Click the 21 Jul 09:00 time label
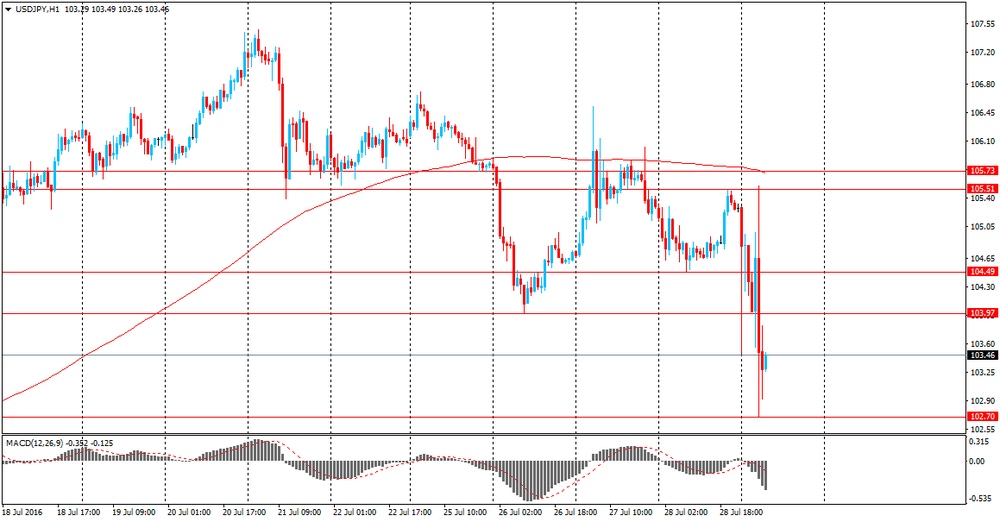This screenshot has width=1000, height=522. point(299,512)
